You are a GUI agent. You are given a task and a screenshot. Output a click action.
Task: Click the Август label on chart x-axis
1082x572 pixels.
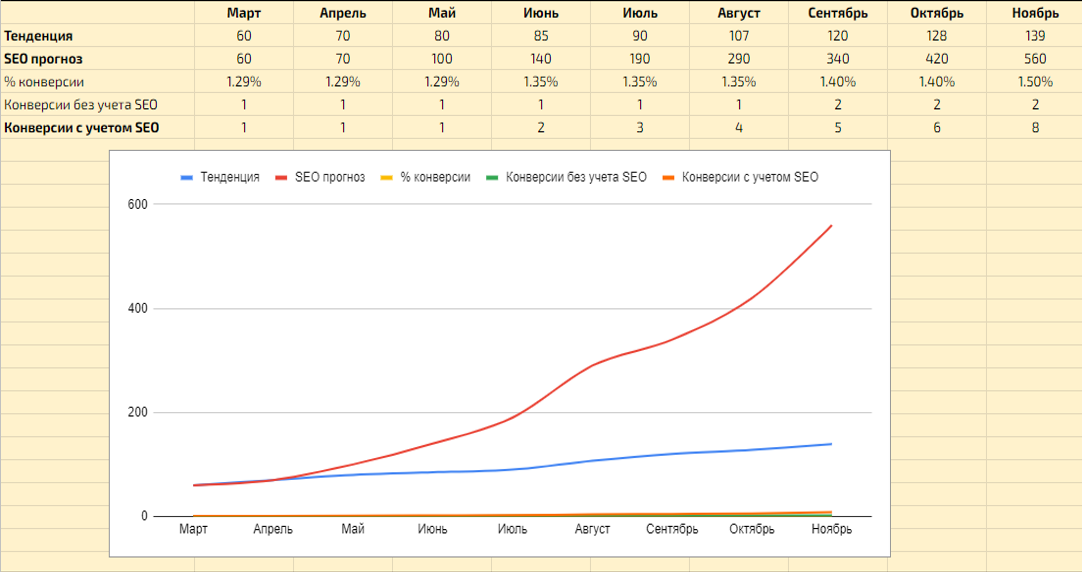593,529
